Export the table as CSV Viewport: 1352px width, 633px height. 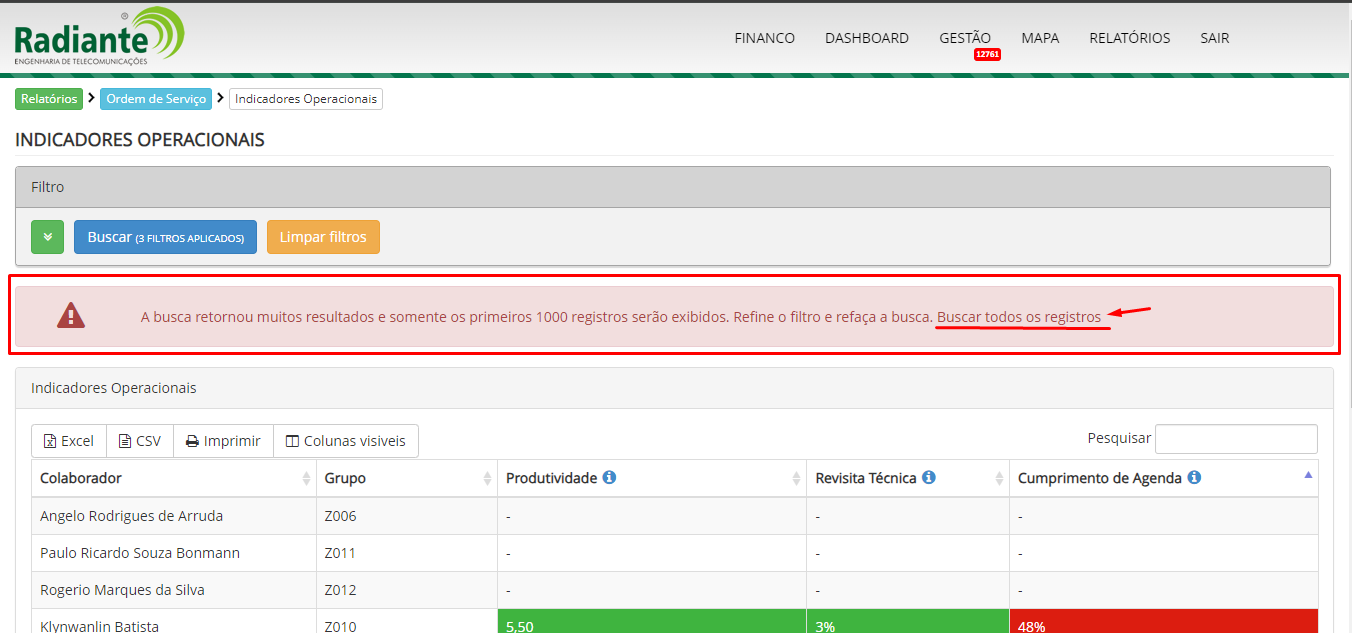tap(140, 441)
